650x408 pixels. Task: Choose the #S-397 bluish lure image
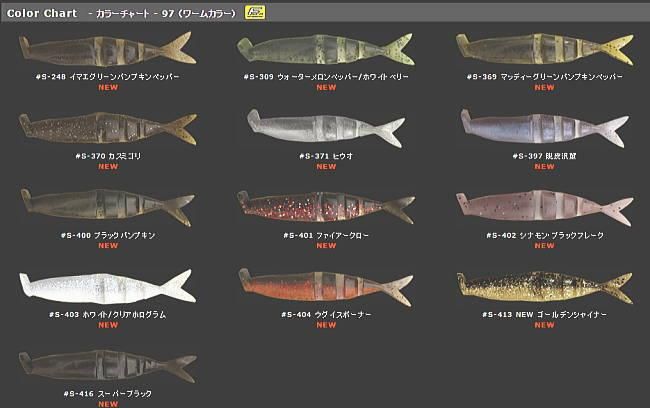tap(545, 128)
